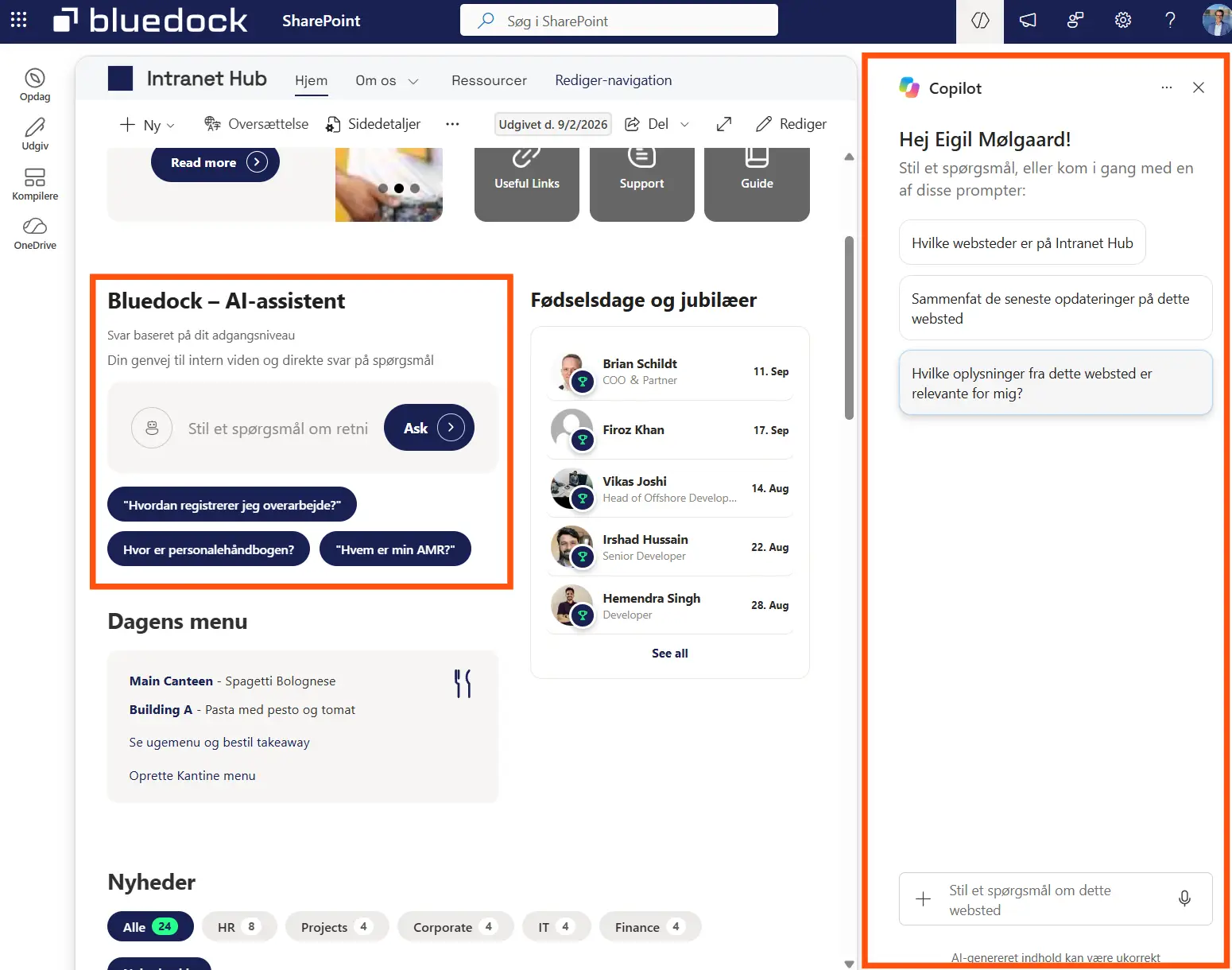Select Udgiv in the left sidebar
1232x970 pixels.
point(35,134)
